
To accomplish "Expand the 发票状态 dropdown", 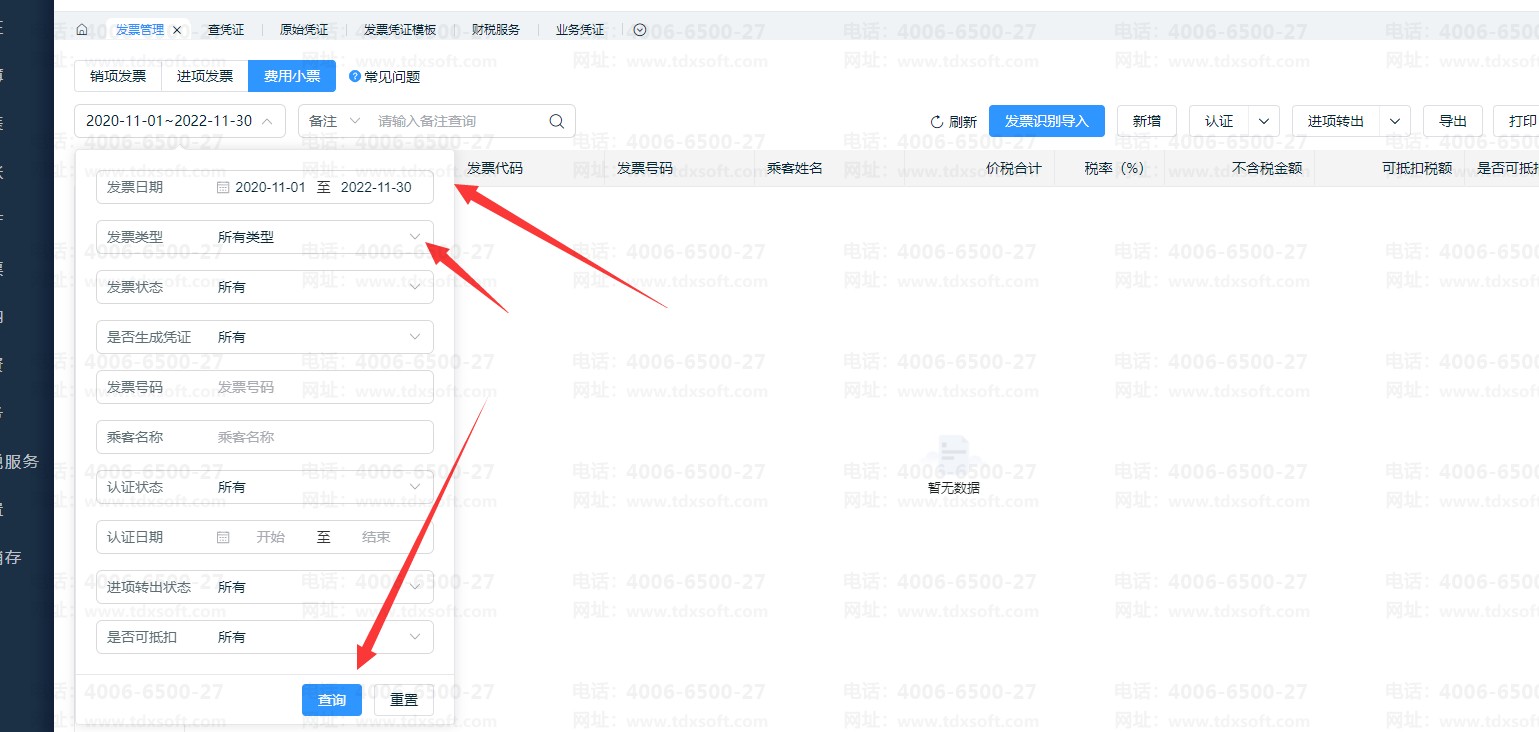I will 415,287.
